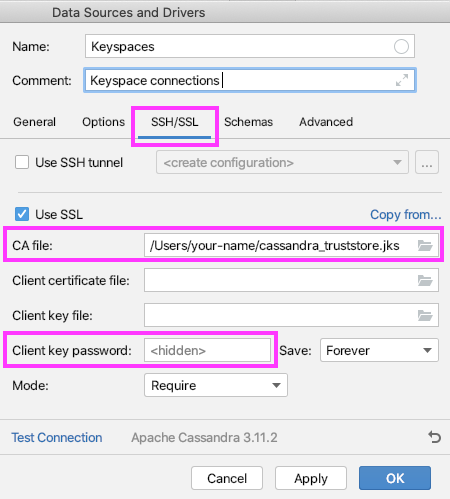Apply the data source settings
Viewport: 450px width, 499px height.
point(311,478)
